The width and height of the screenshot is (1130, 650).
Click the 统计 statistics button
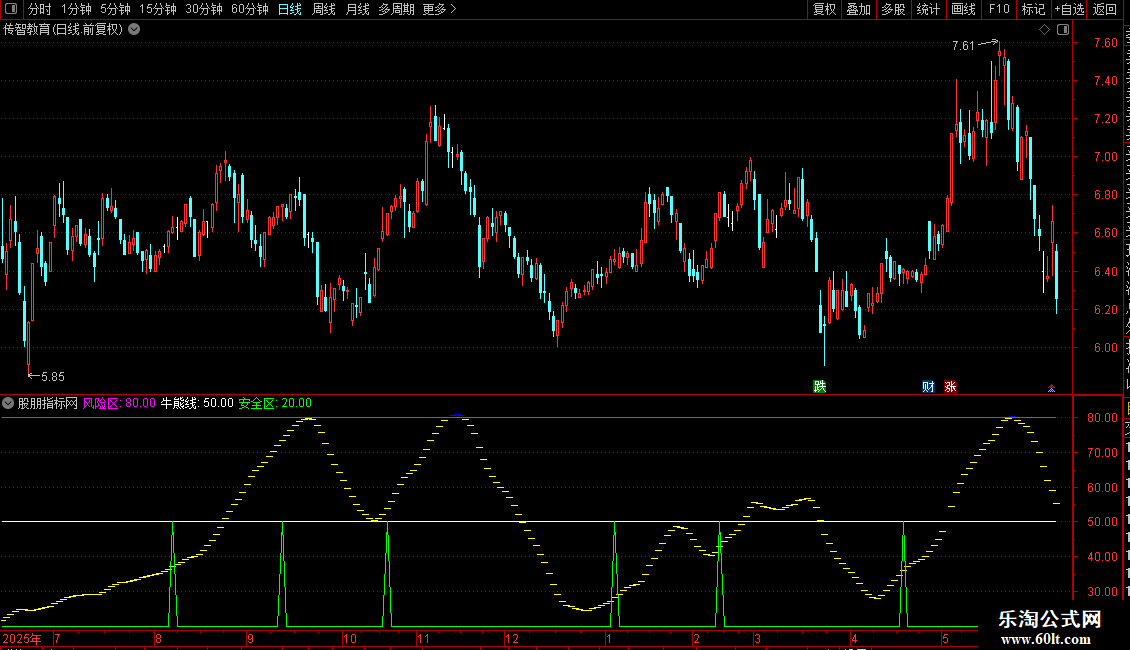pos(928,9)
